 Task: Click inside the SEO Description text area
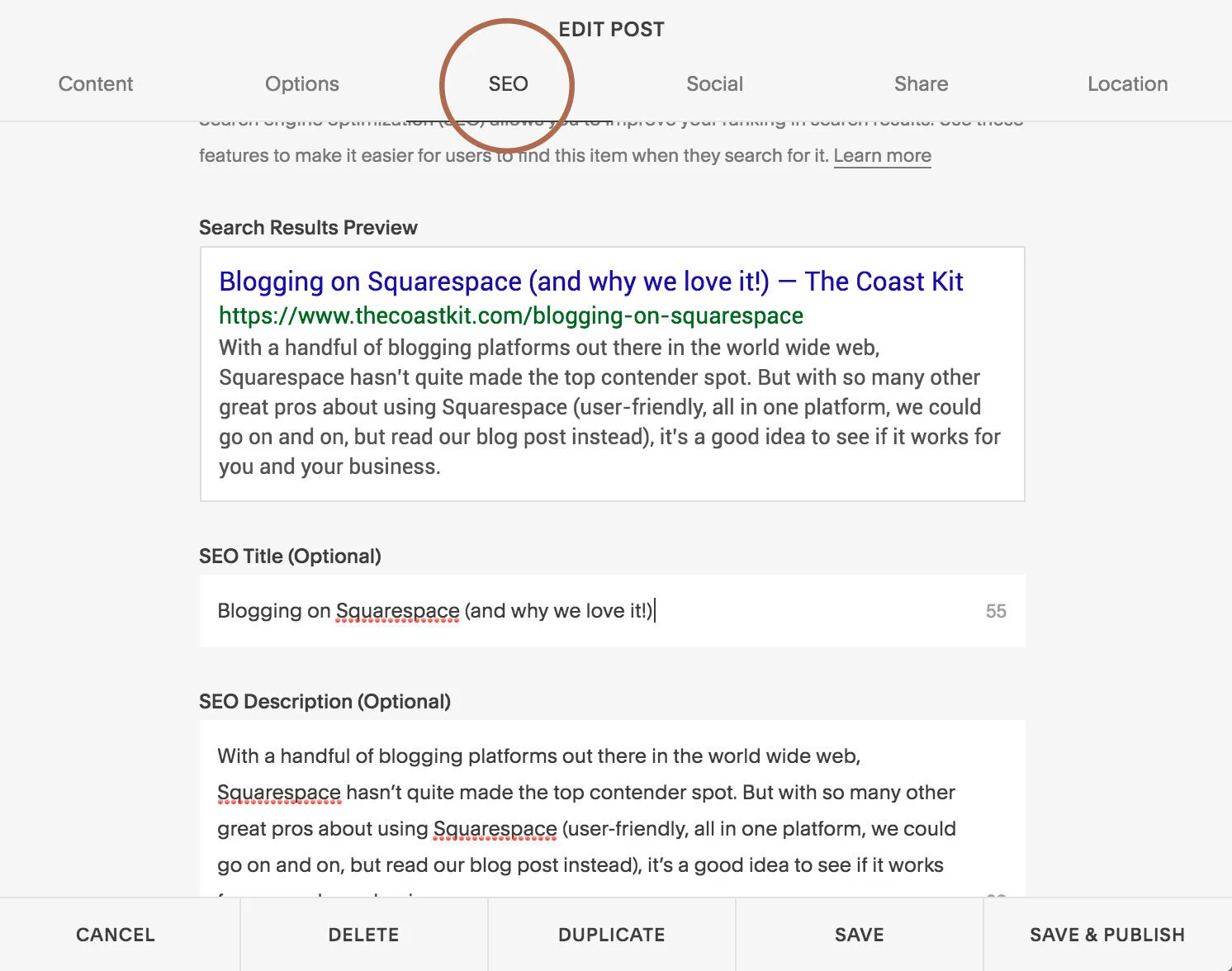(612, 808)
